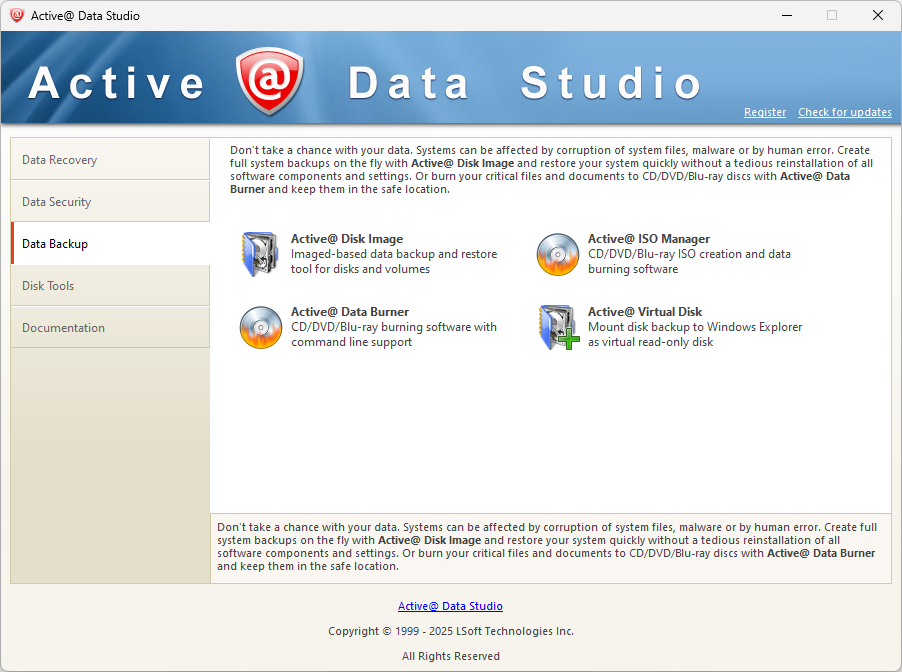Click the Active@ red shield logo in banner
This screenshot has height=672, width=902.
coord(269,81)
